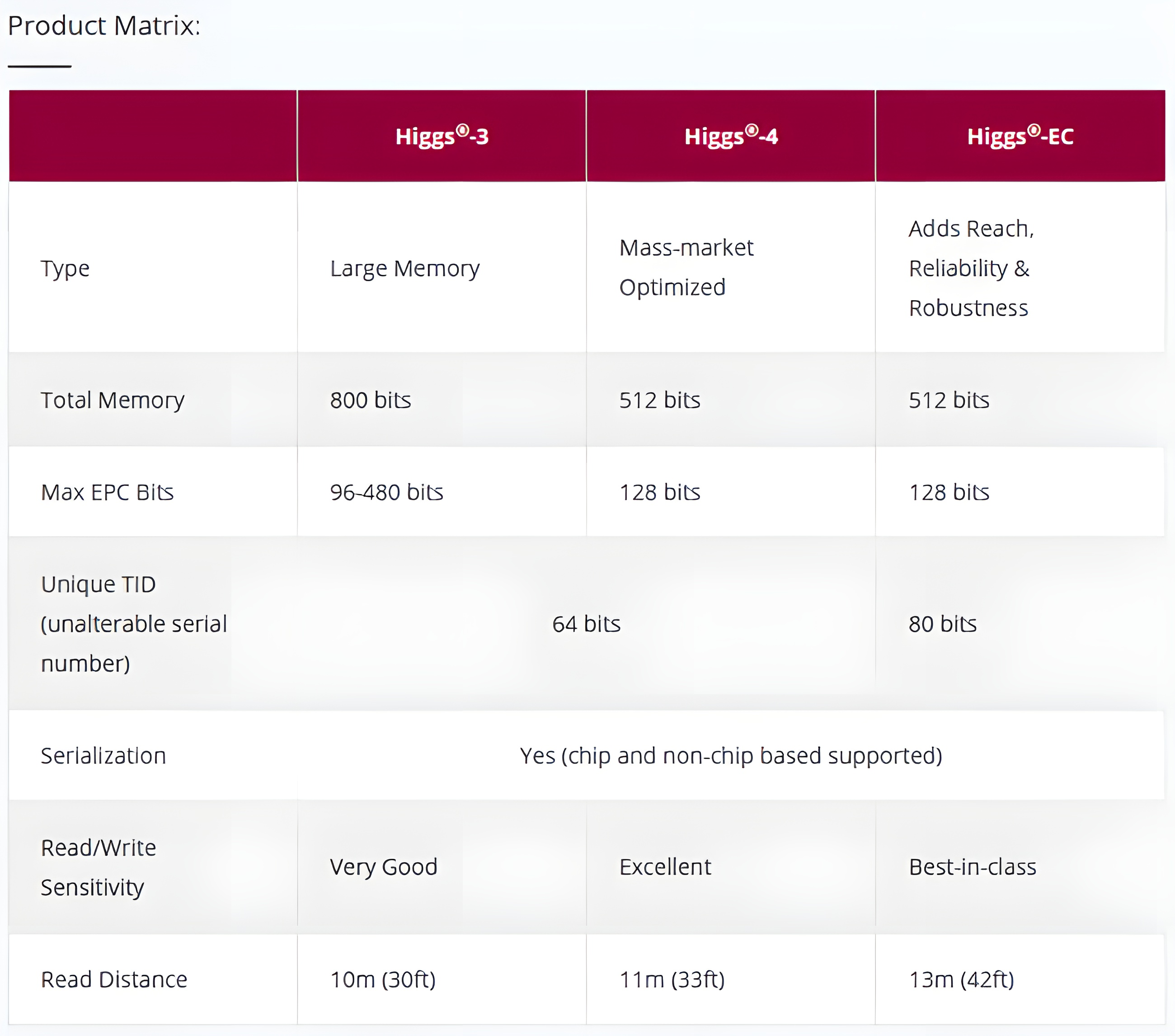Click the 13m (42ft) read distance cell

(x=961, y=979)
